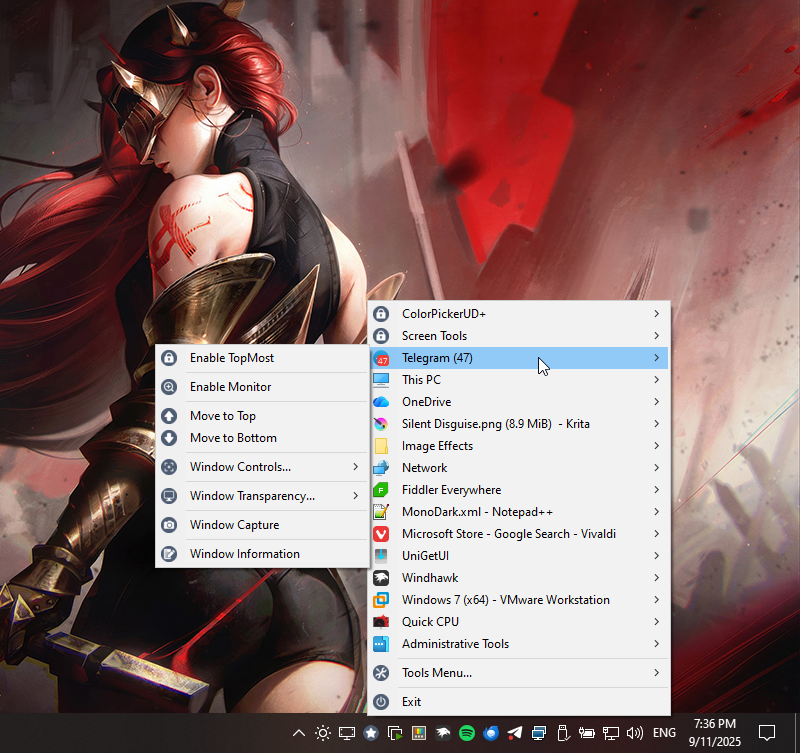
Task: Show hidden tray icons with the chevron
Action: (x=298, y=733)
